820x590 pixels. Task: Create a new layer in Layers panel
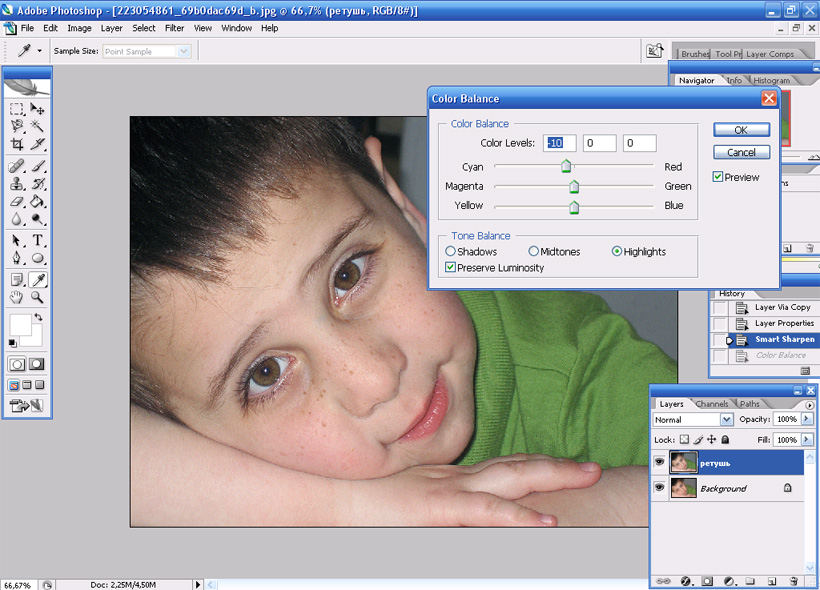coord(772,581)
